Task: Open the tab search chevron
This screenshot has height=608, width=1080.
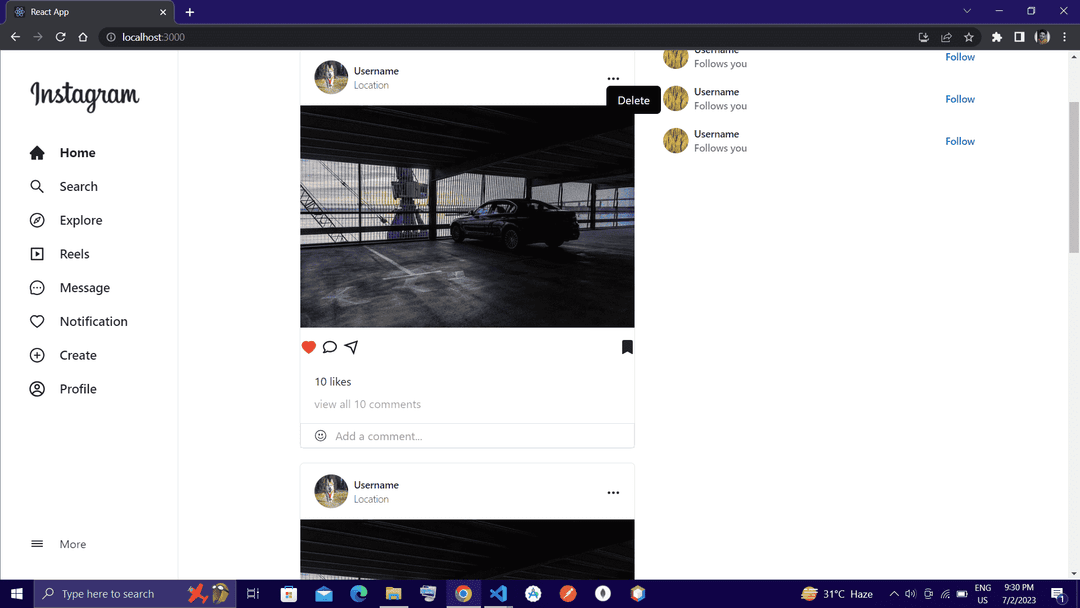Action: click(x=967, y=11)
